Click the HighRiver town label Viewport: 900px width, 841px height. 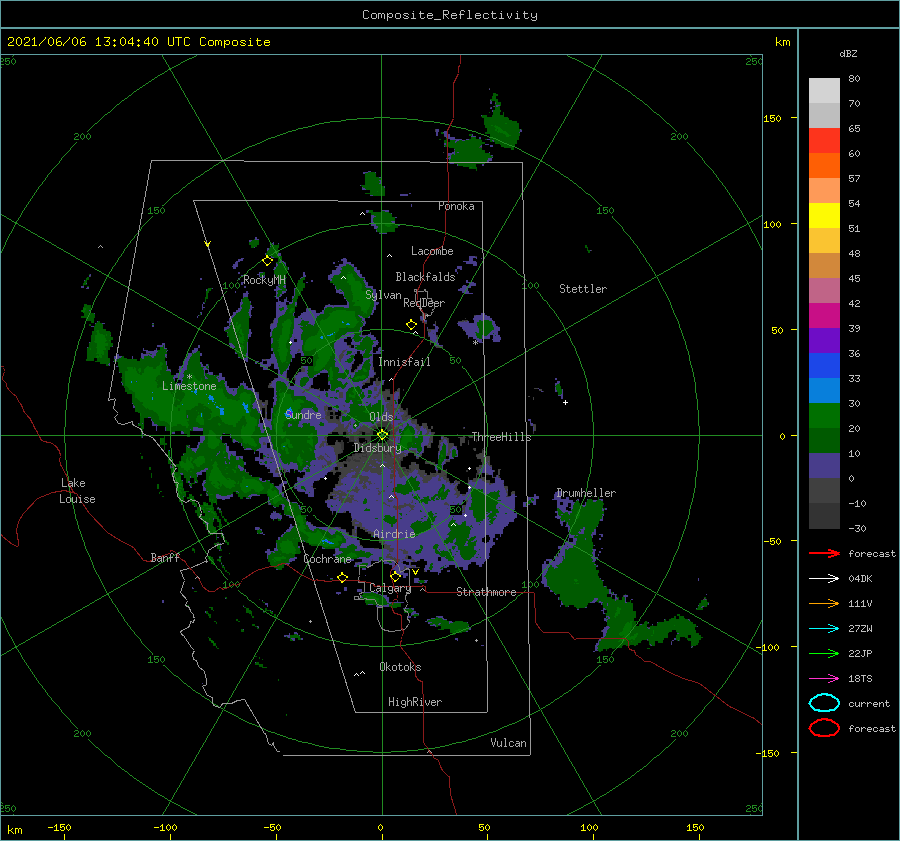[x=415, y=702]
